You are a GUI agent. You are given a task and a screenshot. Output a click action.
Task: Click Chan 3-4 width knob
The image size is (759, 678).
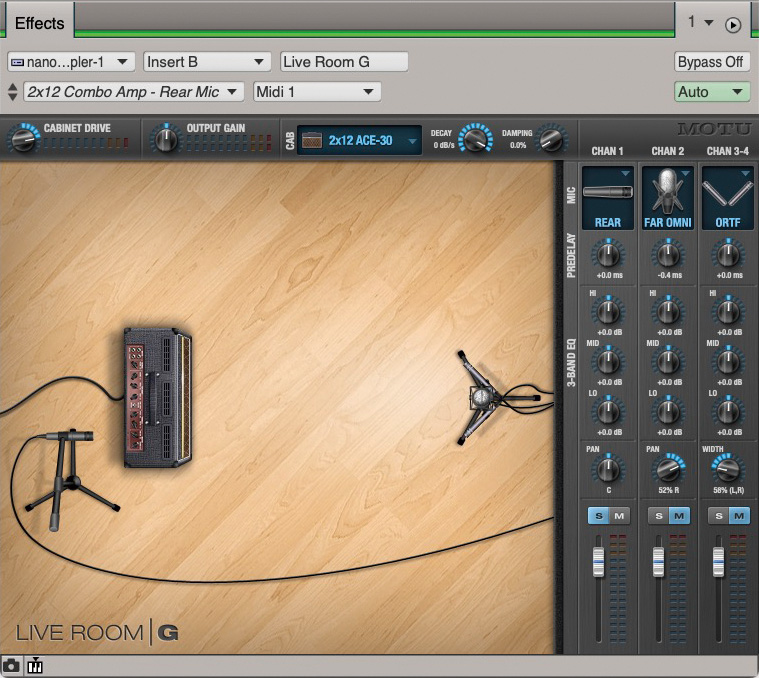point(728,468)
